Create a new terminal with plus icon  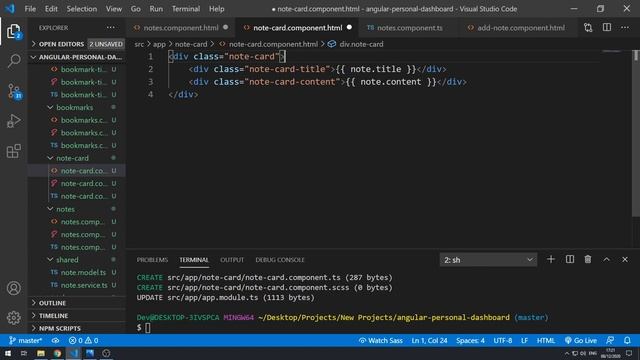[x=551, y=260]
